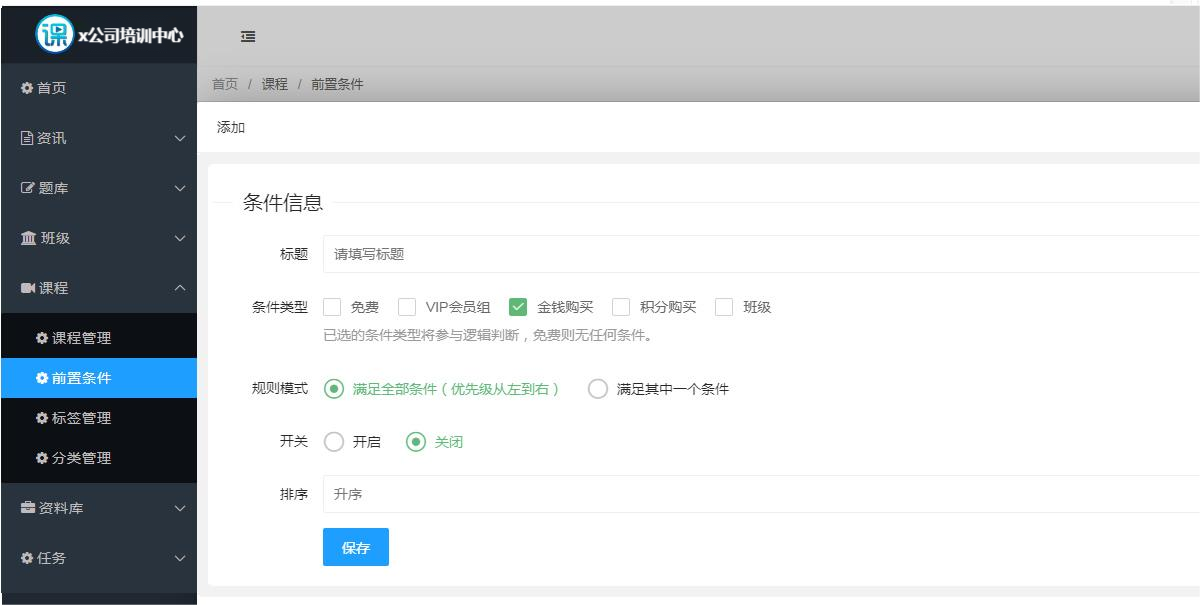1200x605 pixels.
Task: Click the 标题 input field
Action: 760,254
